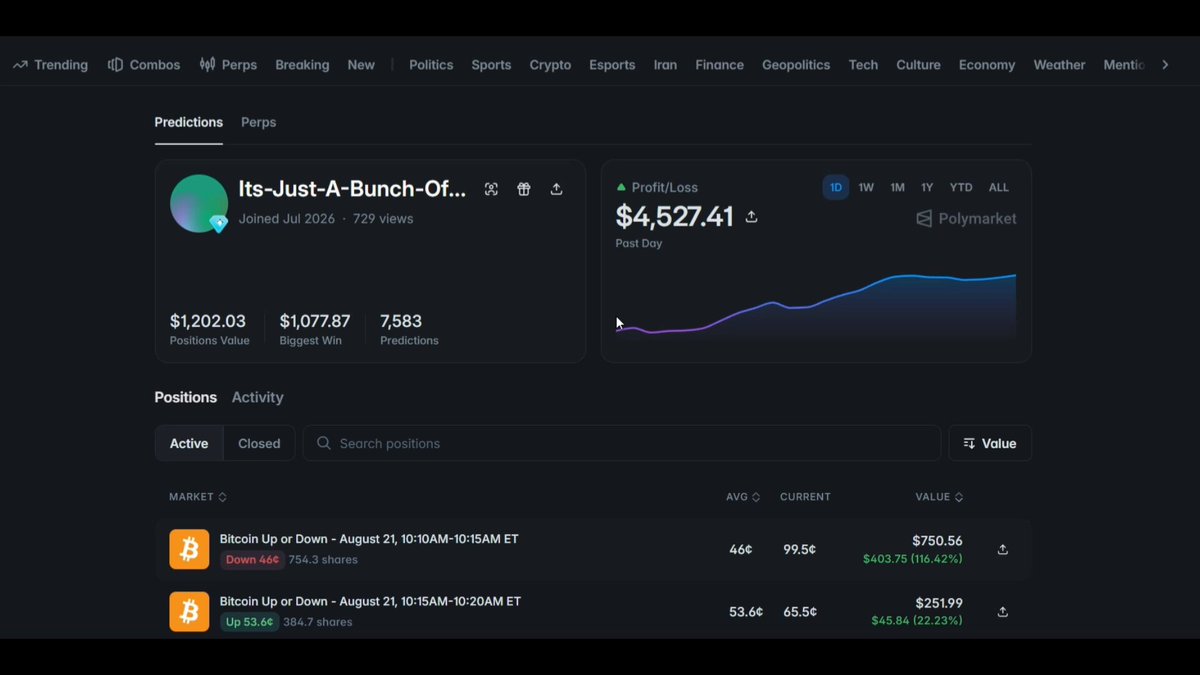The image size is (1200, 675).
Task: Open the Combos category
Action: (x=144, y=65)
